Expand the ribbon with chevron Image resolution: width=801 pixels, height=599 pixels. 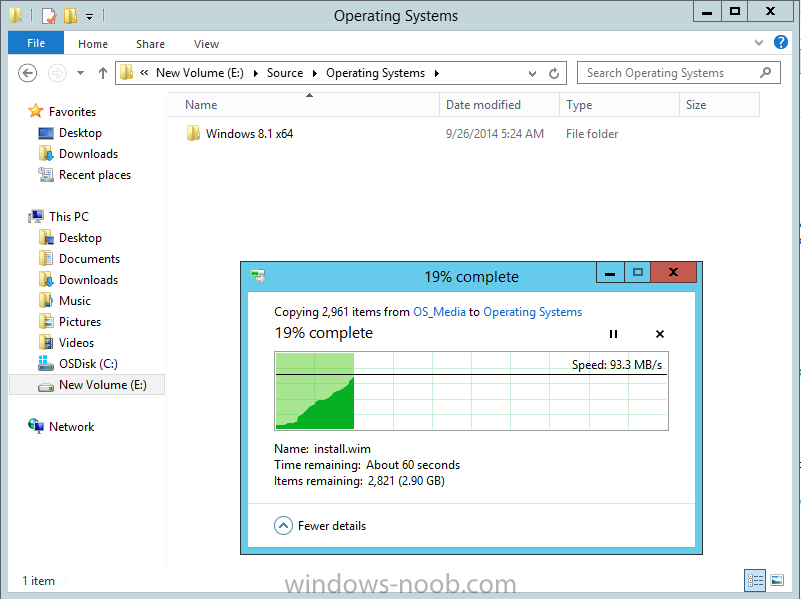click(759, 42)
